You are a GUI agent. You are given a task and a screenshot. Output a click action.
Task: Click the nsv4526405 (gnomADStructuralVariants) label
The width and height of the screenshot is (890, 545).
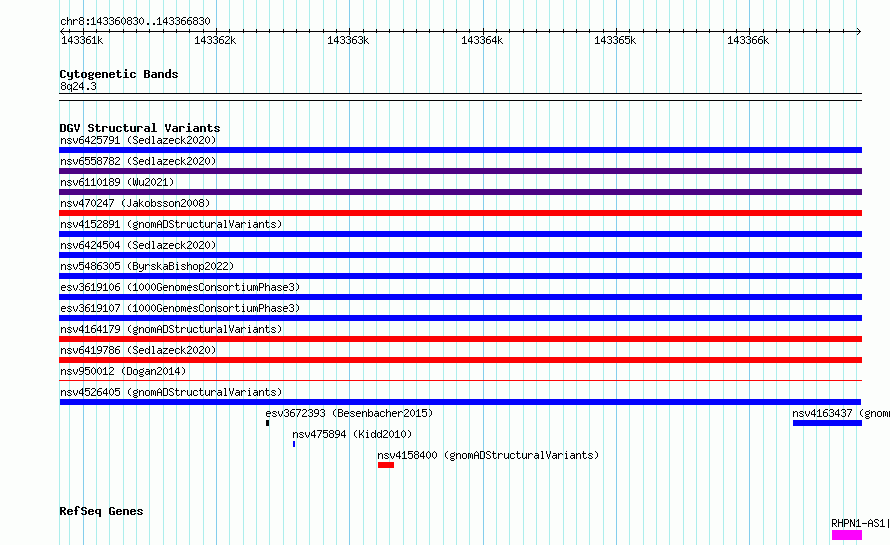171,392
